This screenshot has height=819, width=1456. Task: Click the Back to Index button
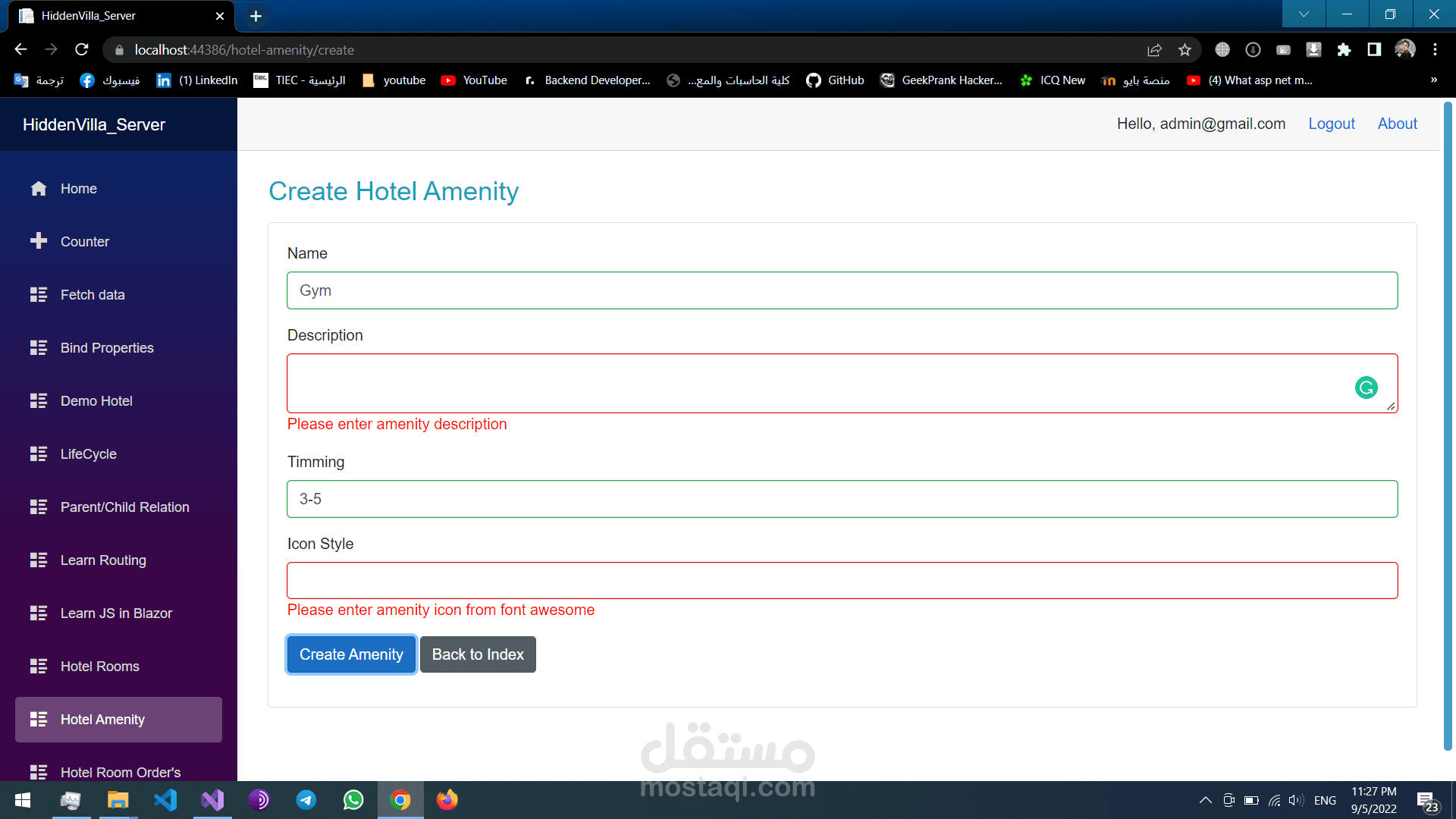tap(478, 654)
